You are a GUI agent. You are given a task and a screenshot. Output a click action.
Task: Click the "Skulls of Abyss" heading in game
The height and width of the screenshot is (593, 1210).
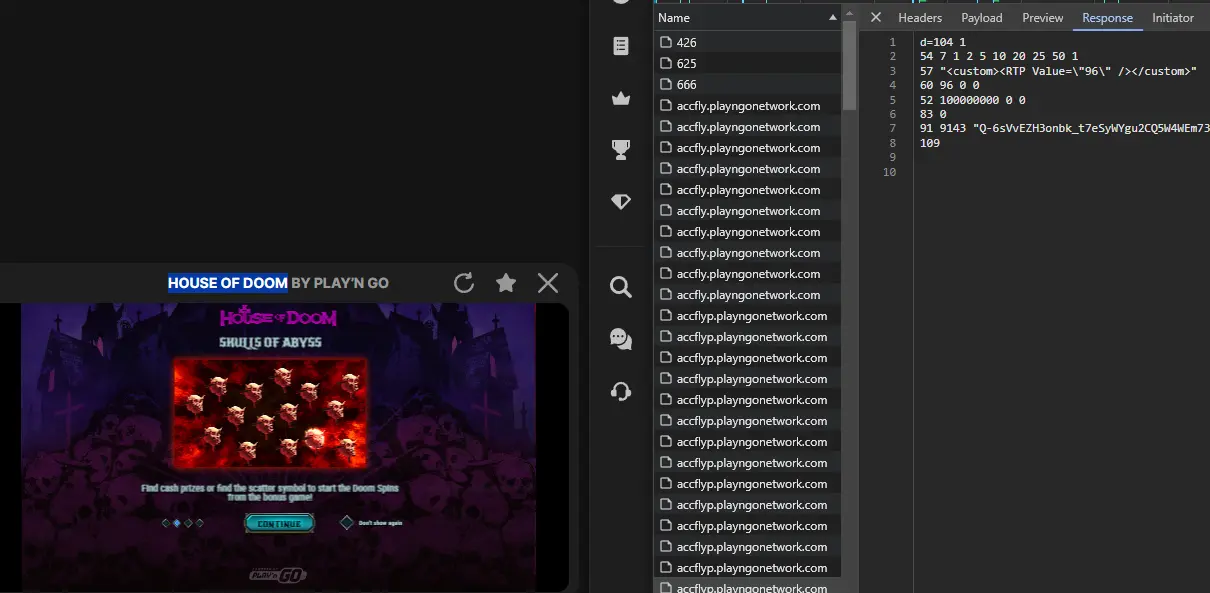(270, 342)
